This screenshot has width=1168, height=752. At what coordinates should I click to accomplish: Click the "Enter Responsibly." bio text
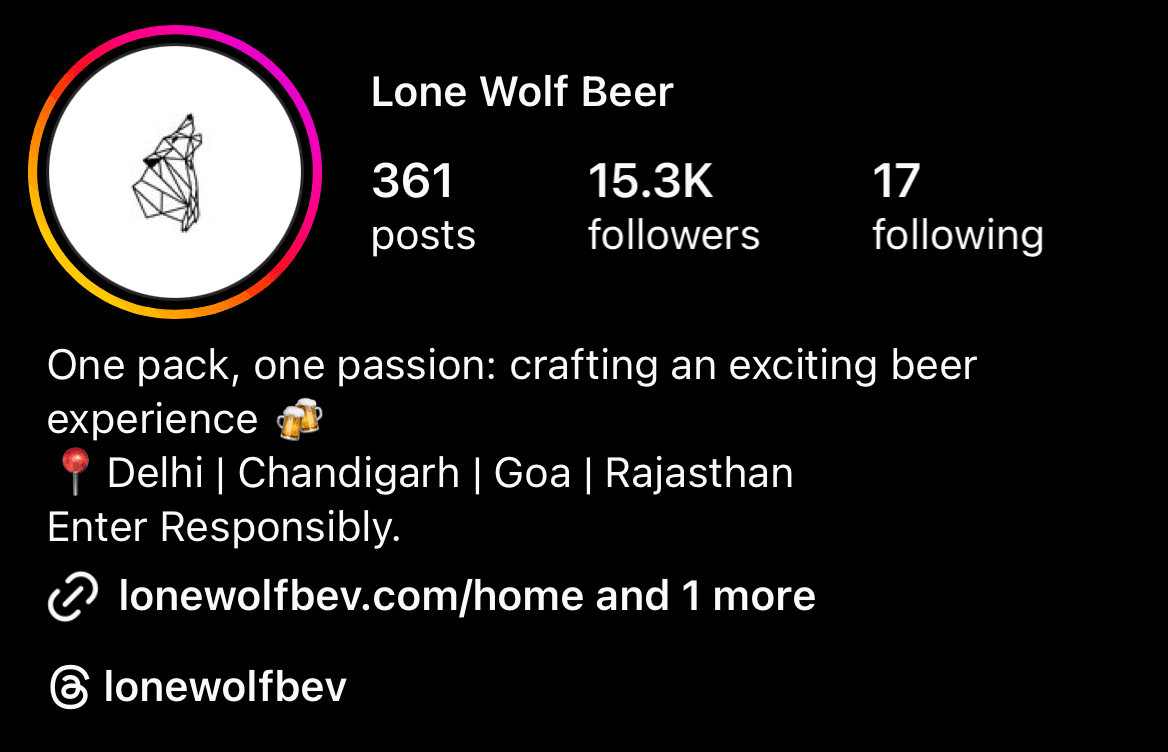pyautogui.click(x=223, y=527)
